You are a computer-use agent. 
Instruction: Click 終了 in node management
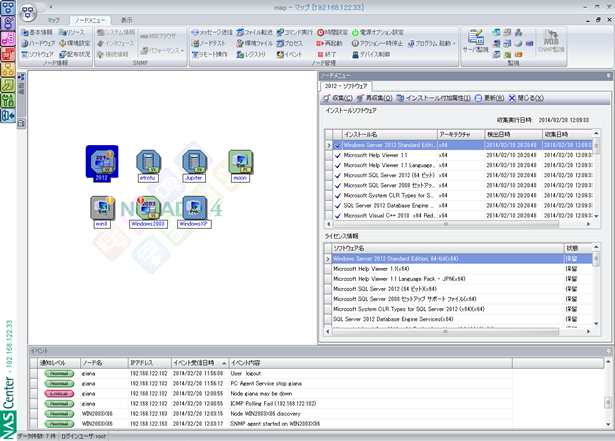326,54
